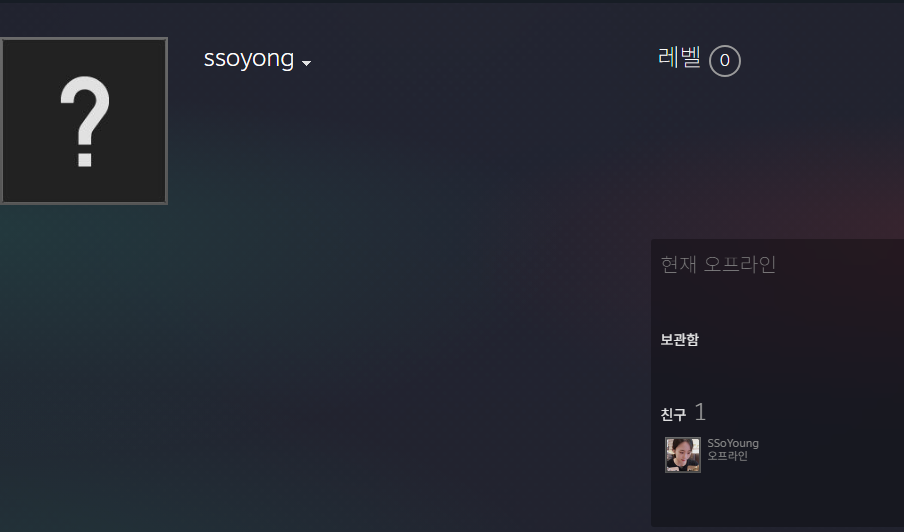Viewport: 904px width, 532px height.
Task: Select the 레벨 0 level display
Action: [x=699, y=60]
